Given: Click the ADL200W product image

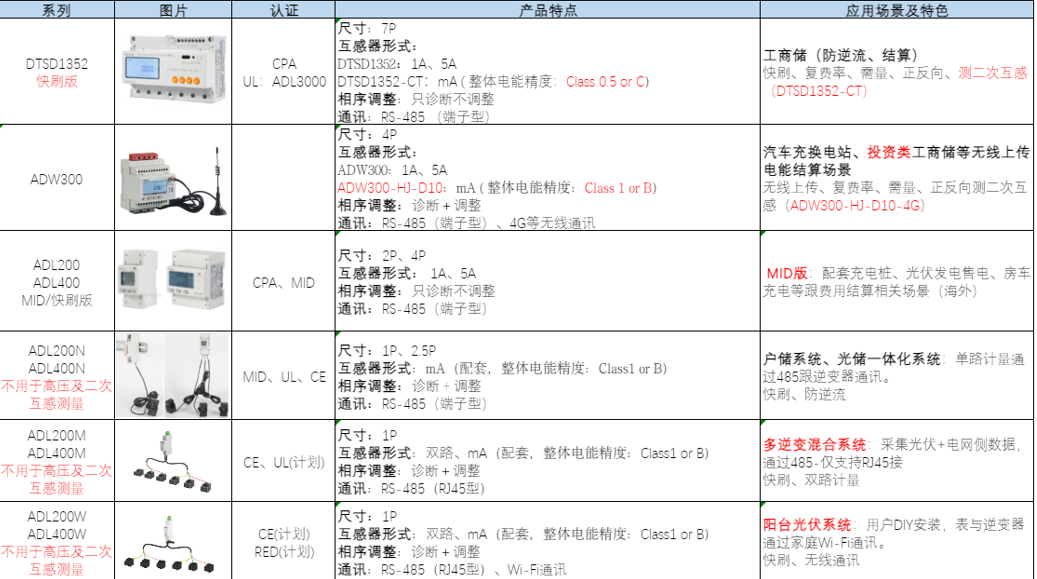Looking at the screenshot, I should [x=173, y=543].
